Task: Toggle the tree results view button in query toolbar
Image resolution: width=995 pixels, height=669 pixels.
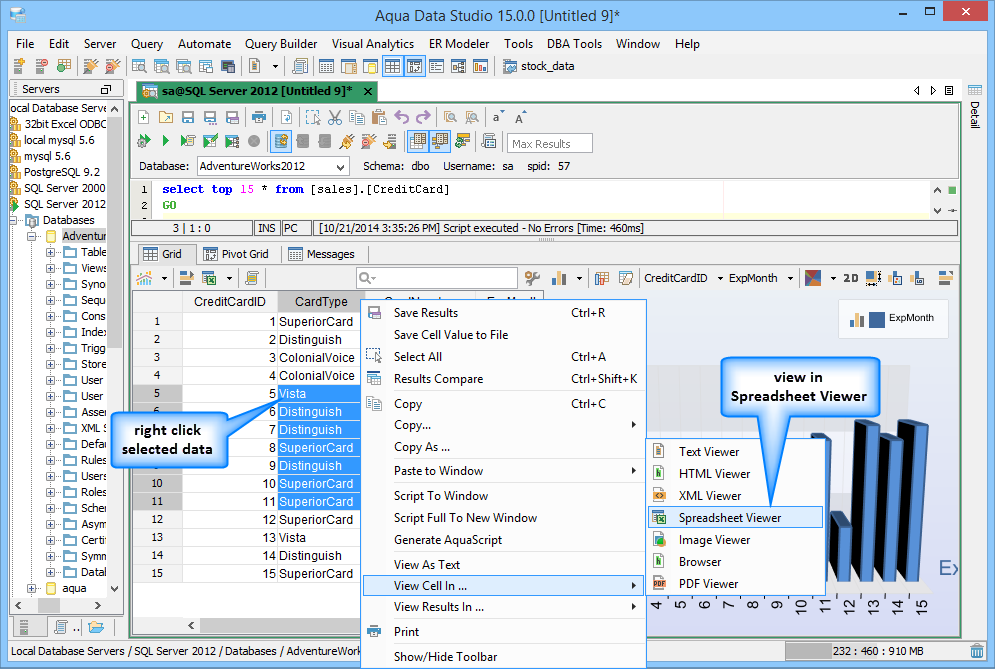Action: tap(440, 141)
